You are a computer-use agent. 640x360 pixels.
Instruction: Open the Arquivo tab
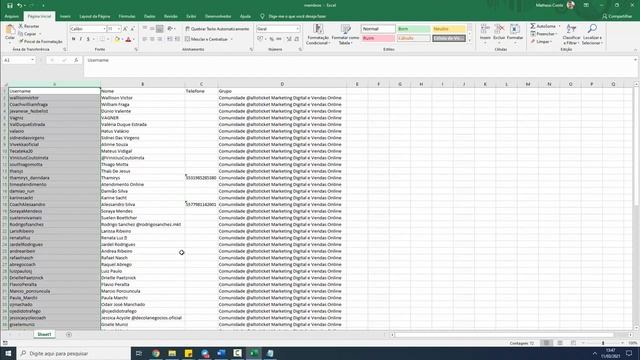click(11, 16)
